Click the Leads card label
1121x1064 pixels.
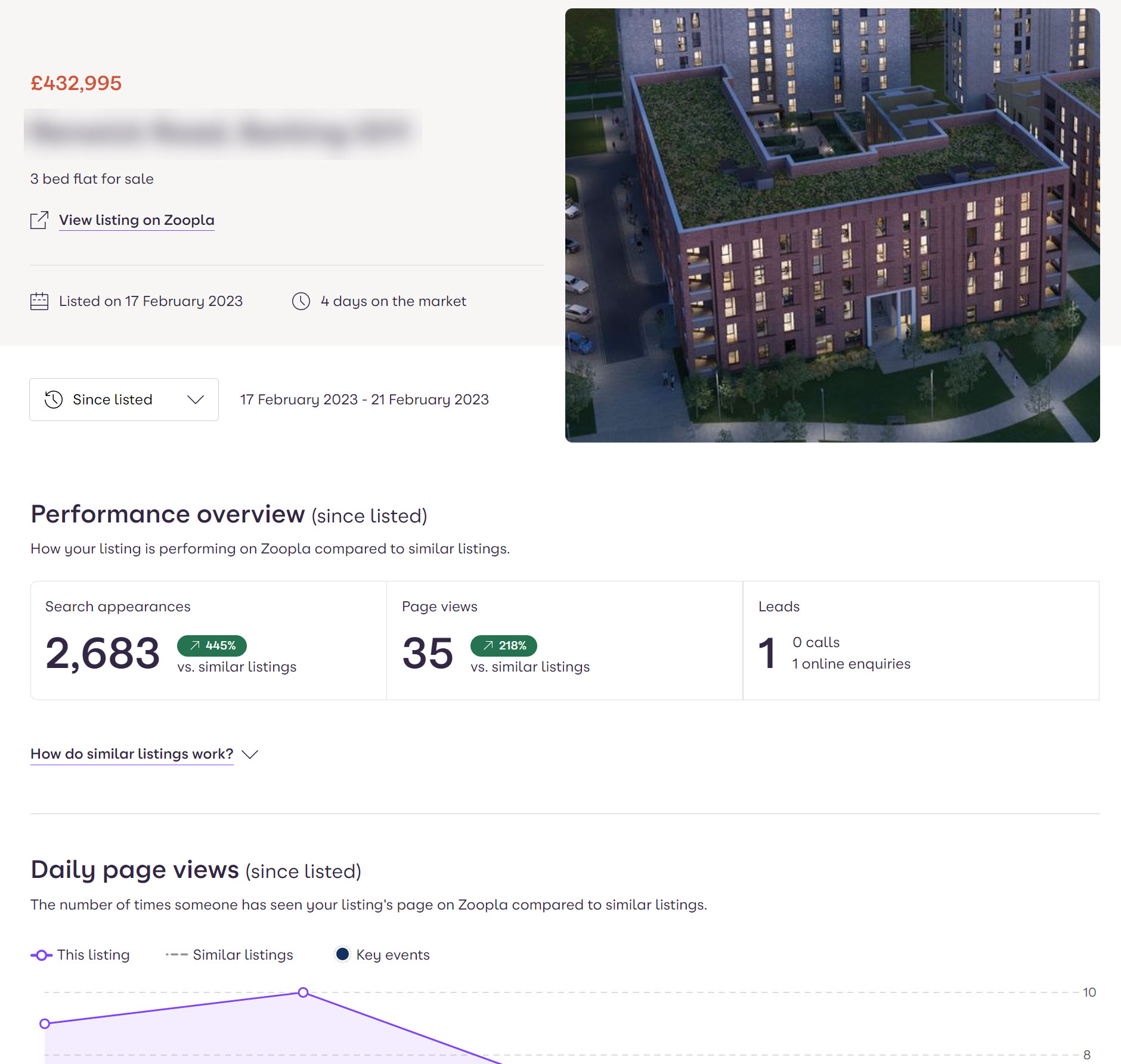(779, 607)
